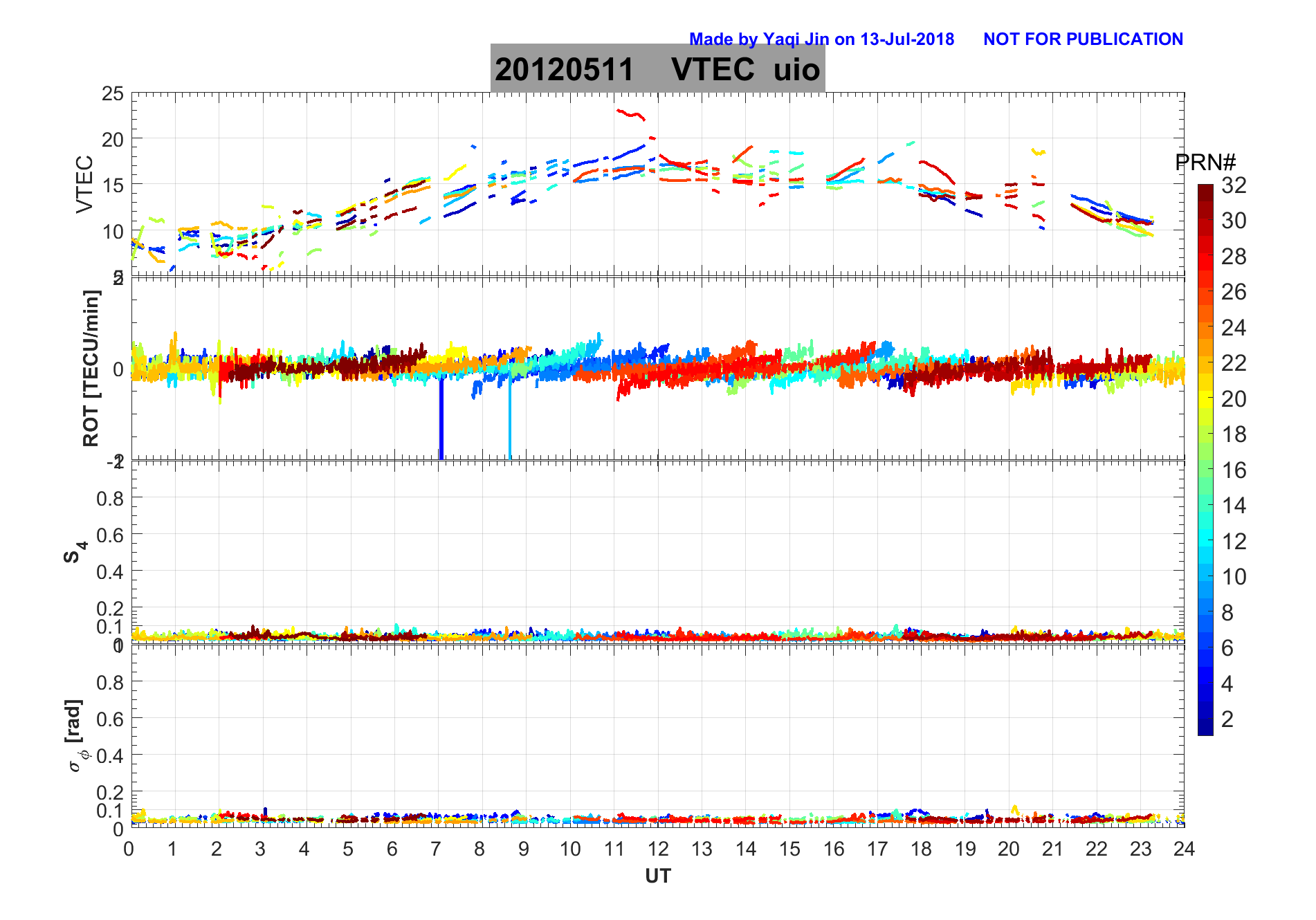Click the colorbar tick label "32"
Screen dimensions: 1316x920
(1234, 185)
